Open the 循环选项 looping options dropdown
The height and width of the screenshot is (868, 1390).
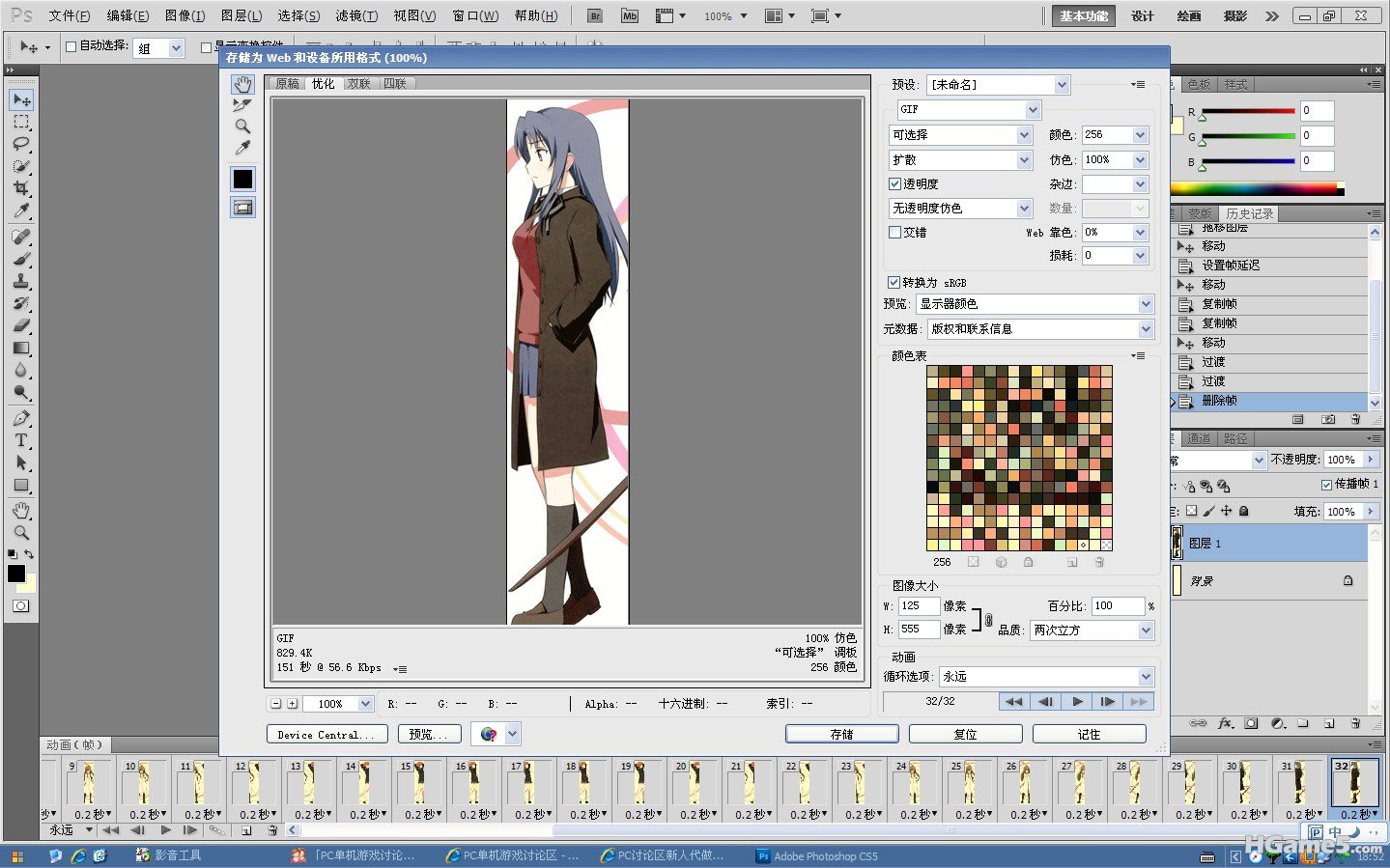[x=1048, y=677]
